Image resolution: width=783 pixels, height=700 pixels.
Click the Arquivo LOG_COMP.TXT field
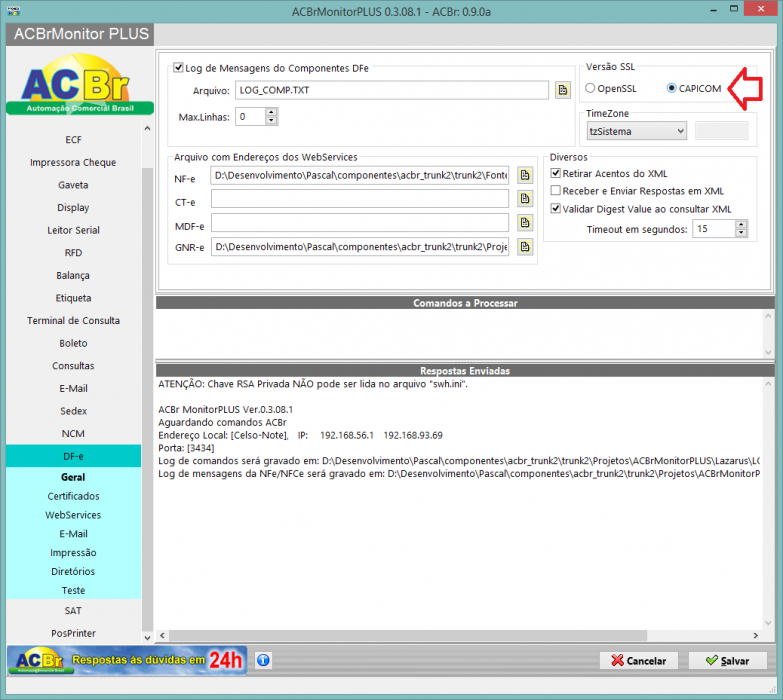pyautogui.click(x=392, y=90)
